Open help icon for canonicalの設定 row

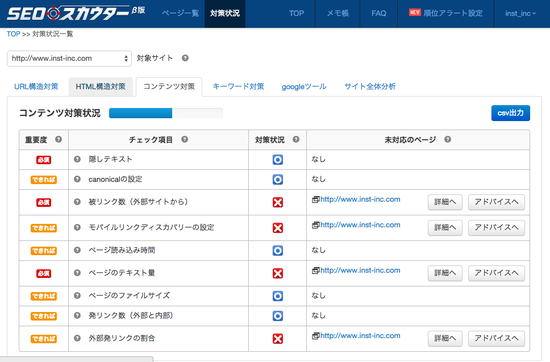pos(77,179)
